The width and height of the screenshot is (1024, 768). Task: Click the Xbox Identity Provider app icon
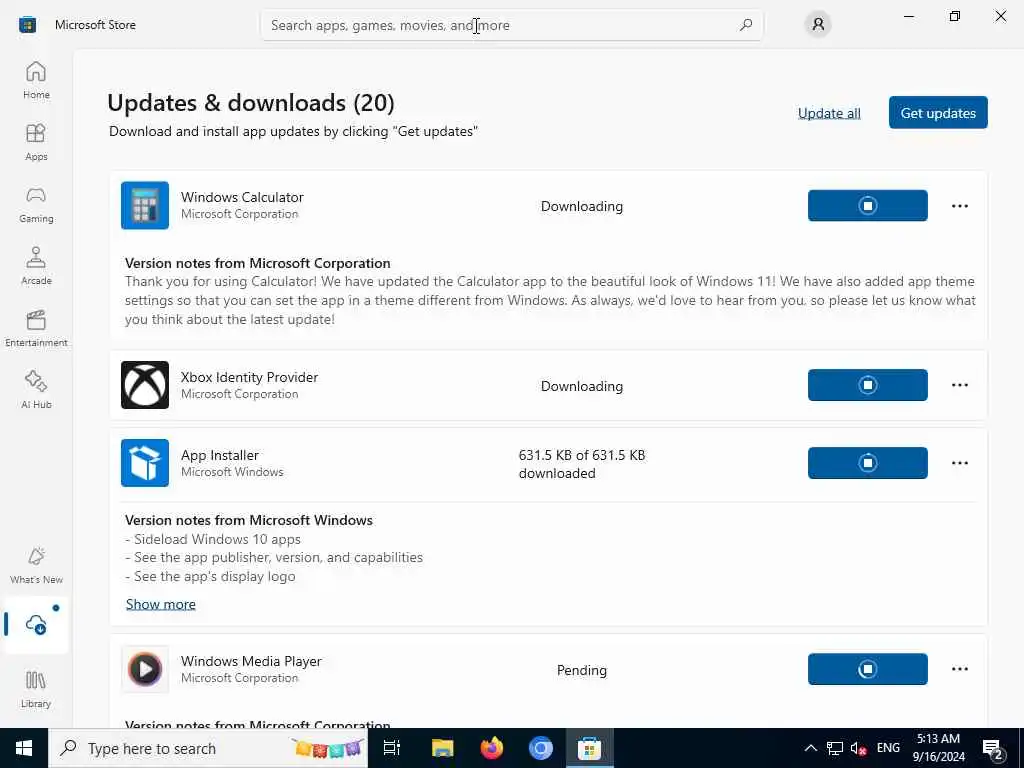(x=145, y=385)
